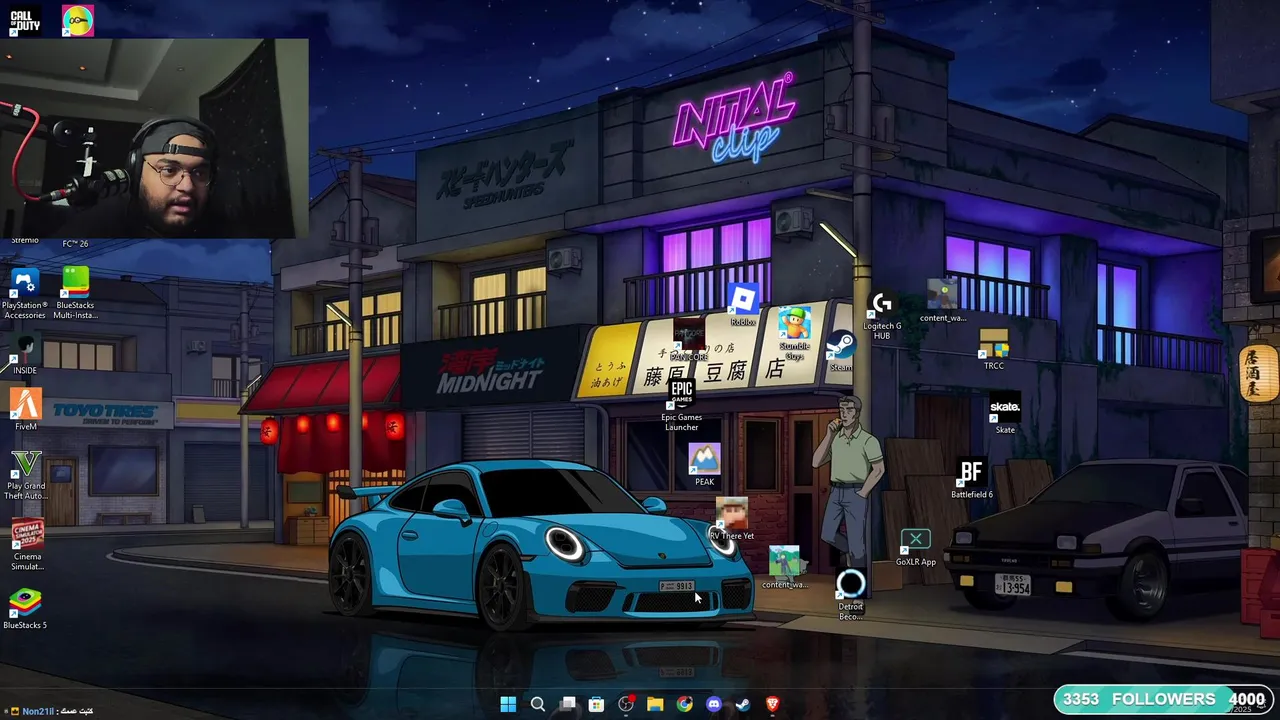1280x720 pixels.
Task: Open Cinema Simulator desktop shortcut
Action: pos(27,545)
